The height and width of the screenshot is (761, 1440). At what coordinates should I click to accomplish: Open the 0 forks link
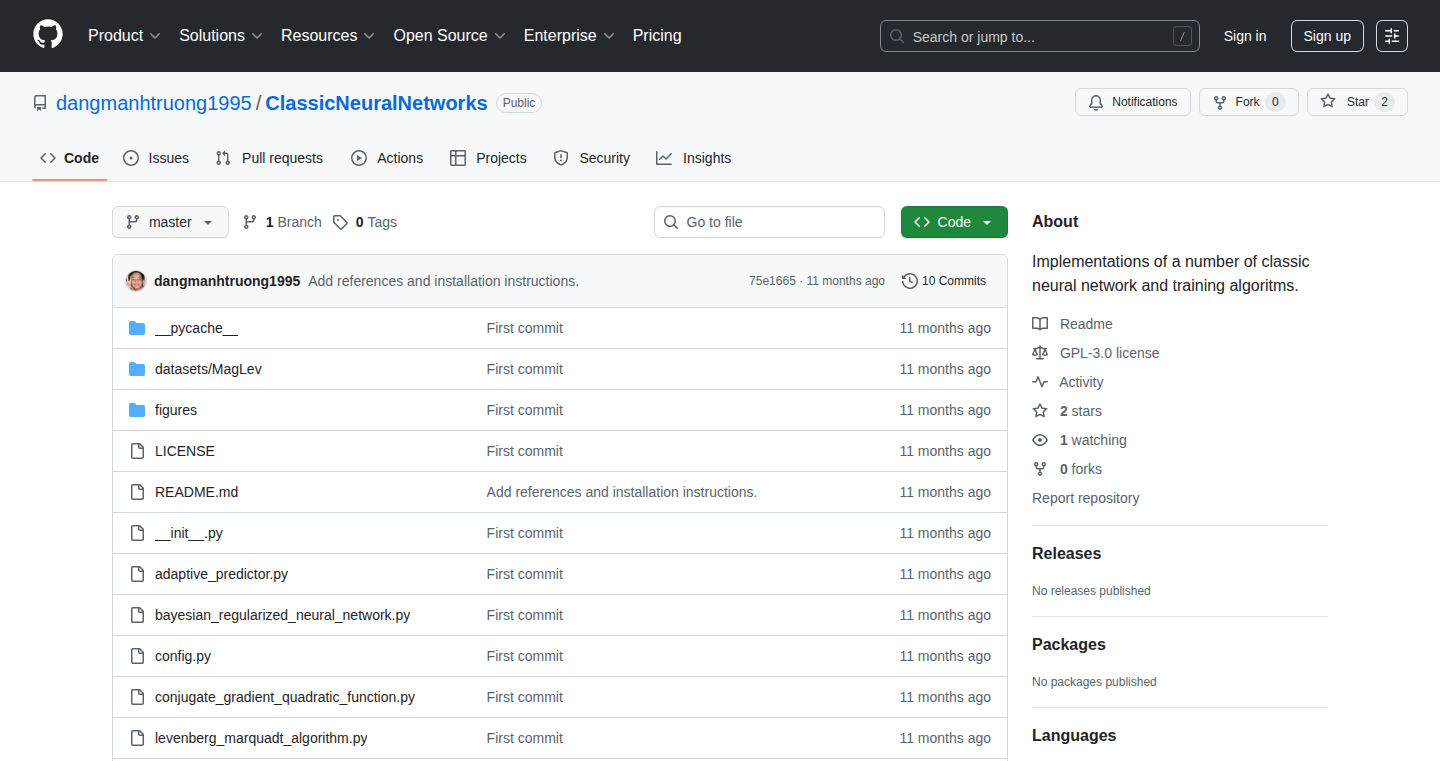(x=1067, y=469)
